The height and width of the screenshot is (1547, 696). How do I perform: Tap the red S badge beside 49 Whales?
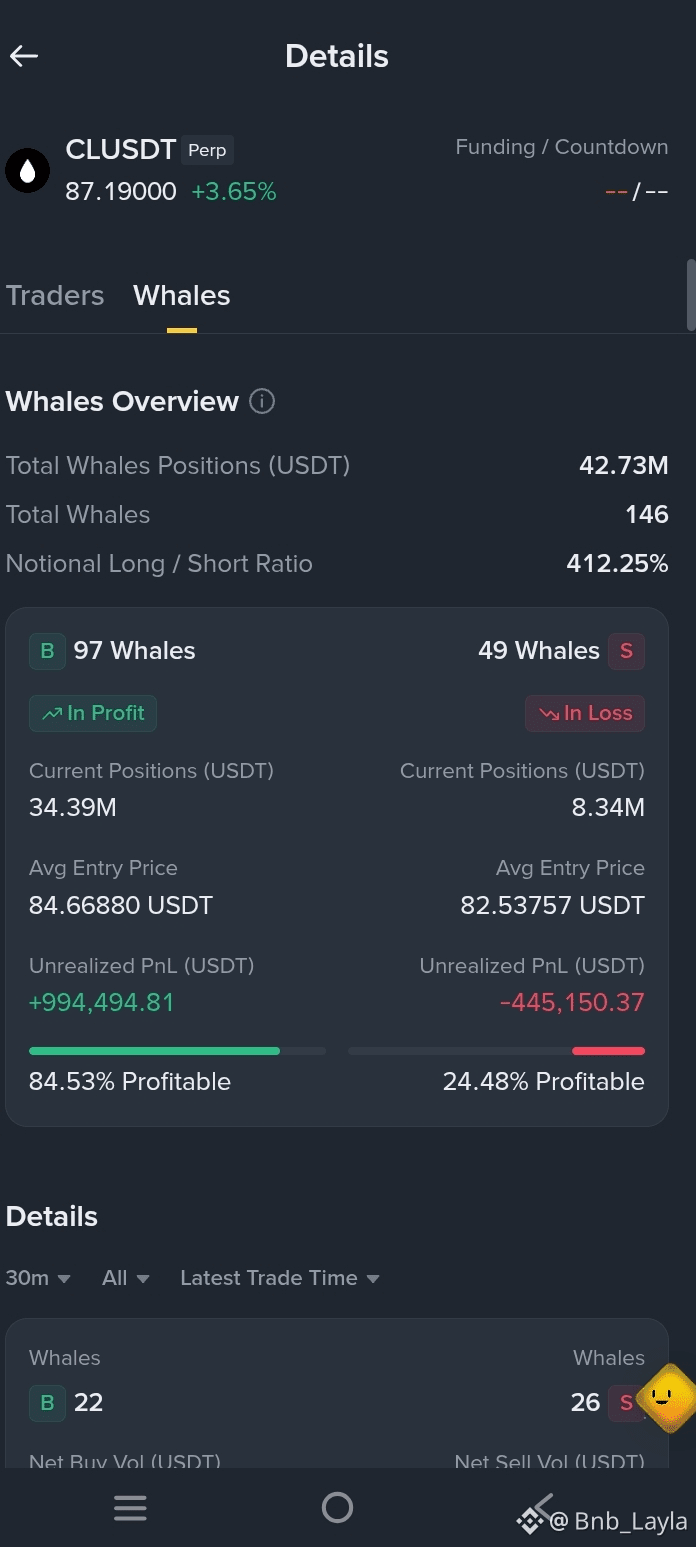[x=626, y=651]
